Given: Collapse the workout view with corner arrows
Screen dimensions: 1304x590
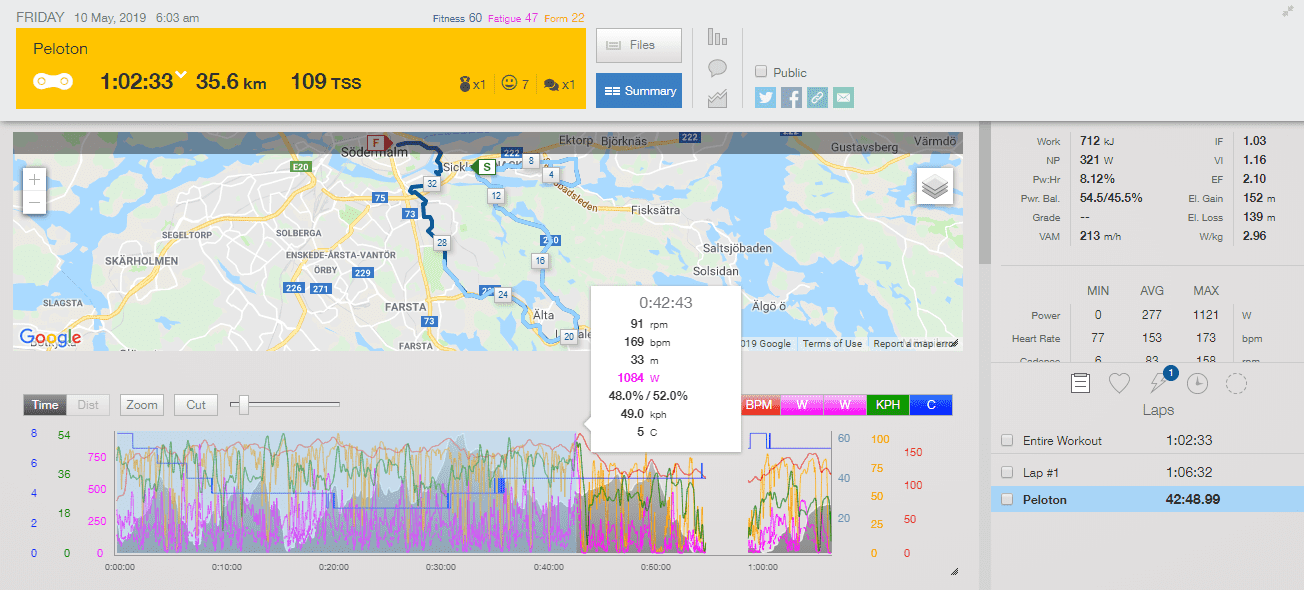Looking at the screenshot, I should 1288,11.
